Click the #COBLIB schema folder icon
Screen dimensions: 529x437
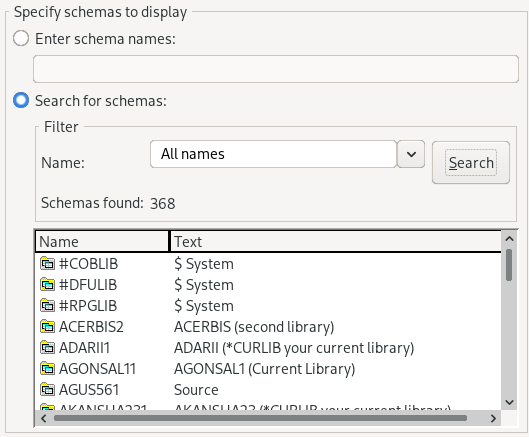click(47, 264)
